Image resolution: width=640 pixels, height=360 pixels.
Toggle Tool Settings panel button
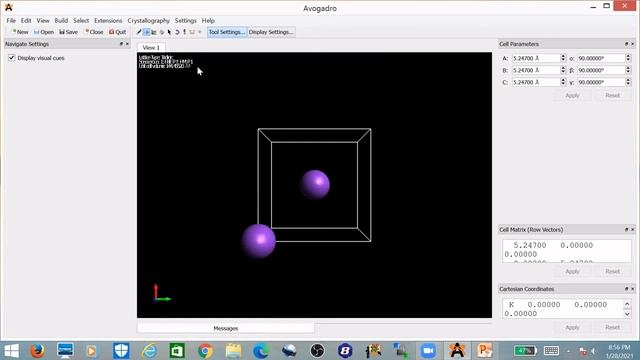pos(227,32)
